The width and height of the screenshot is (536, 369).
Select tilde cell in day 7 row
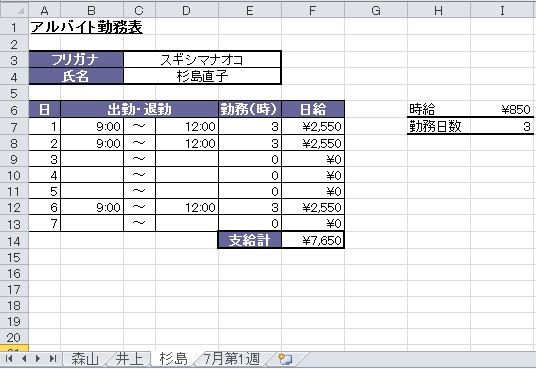[139, 223]
